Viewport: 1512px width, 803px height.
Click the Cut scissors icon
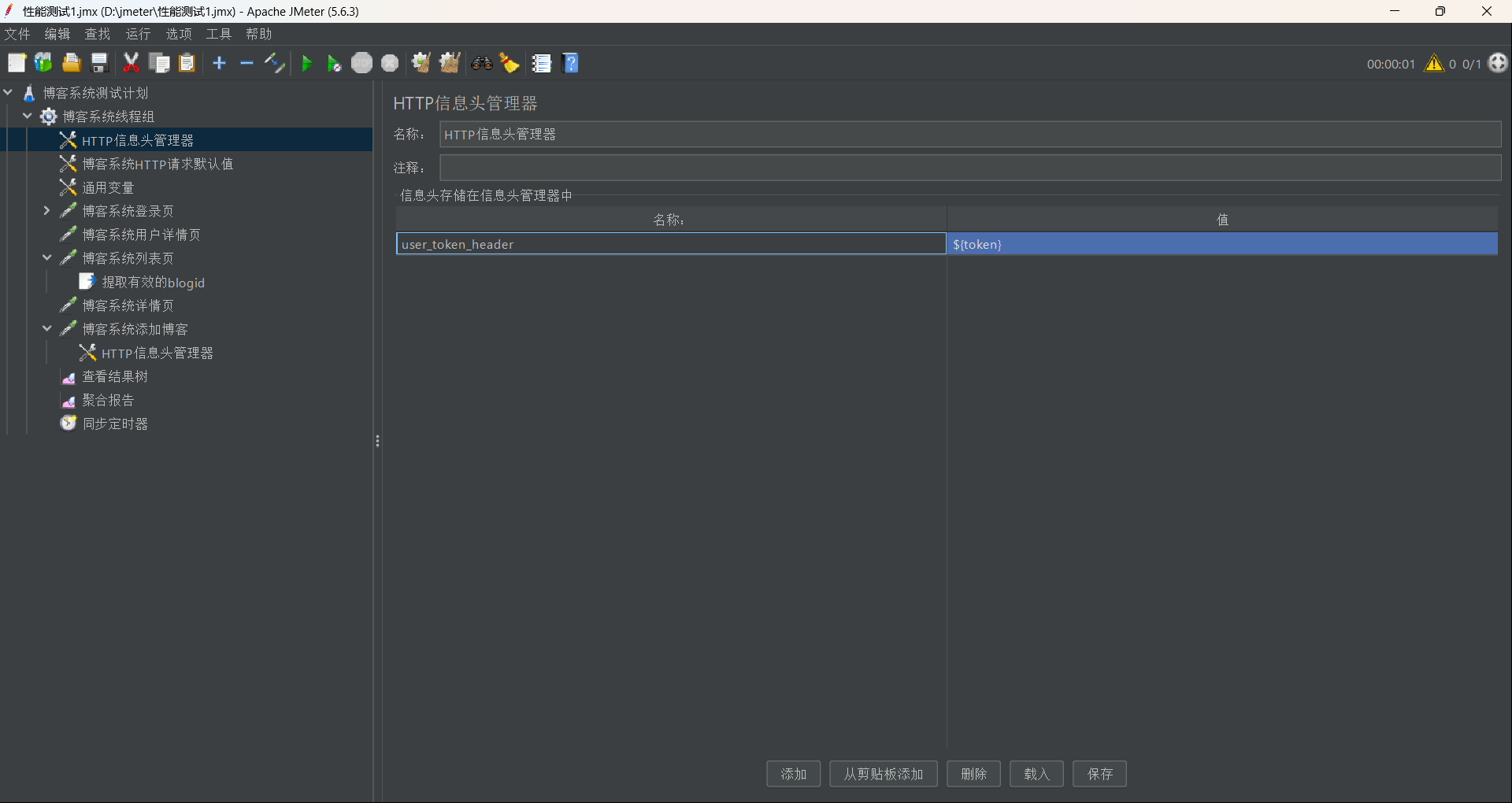coord(132,64)
